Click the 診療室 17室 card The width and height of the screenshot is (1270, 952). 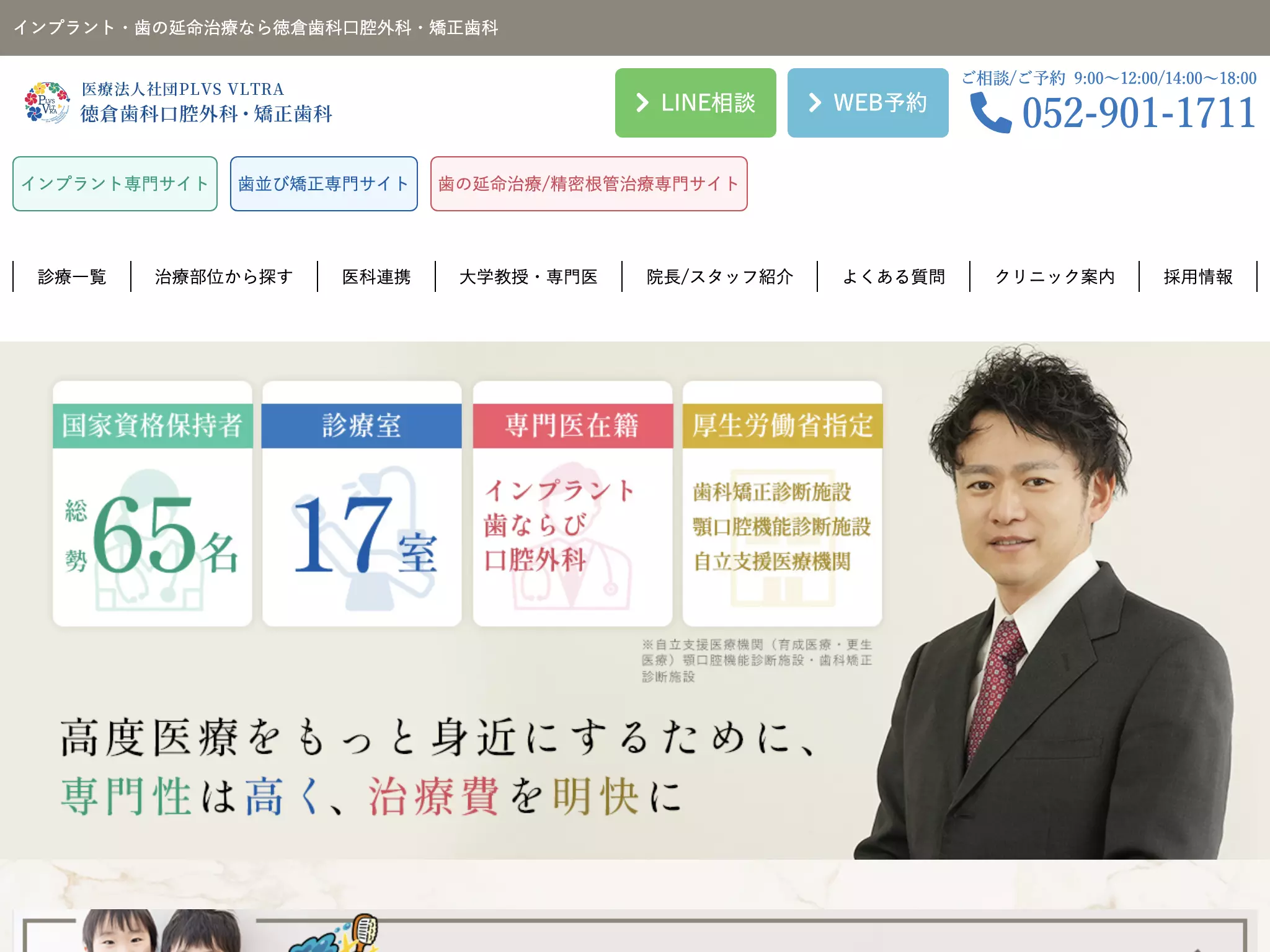(362, 503)
